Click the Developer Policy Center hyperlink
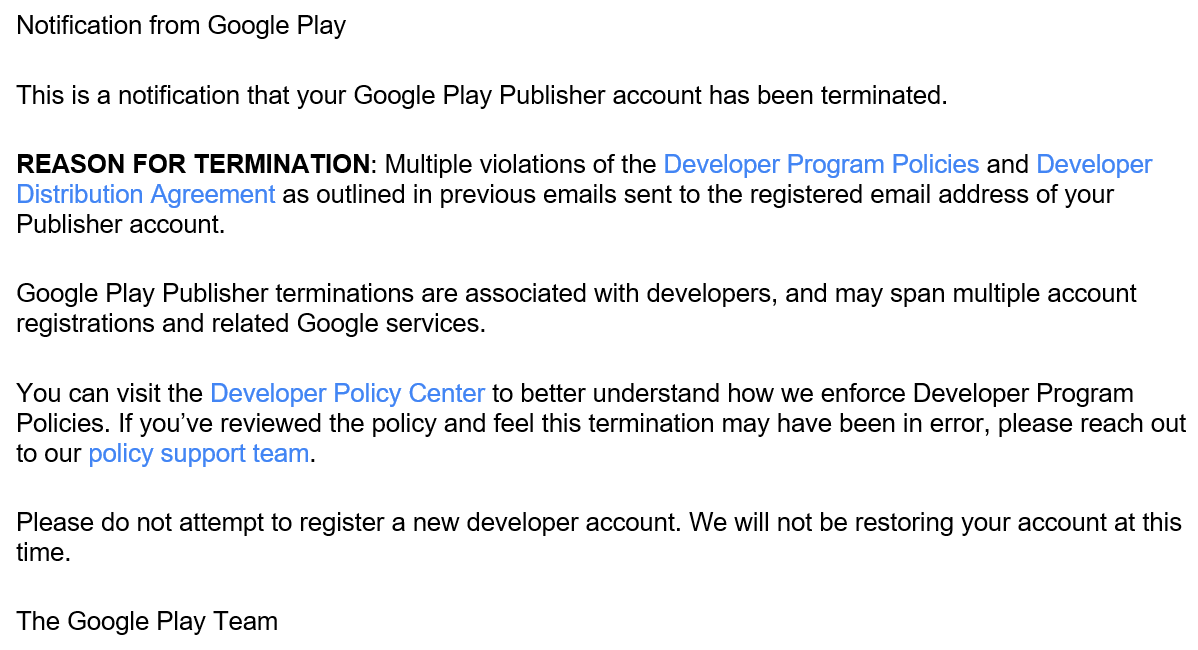This screenshot has height=650, width=1198. (347, 393)
